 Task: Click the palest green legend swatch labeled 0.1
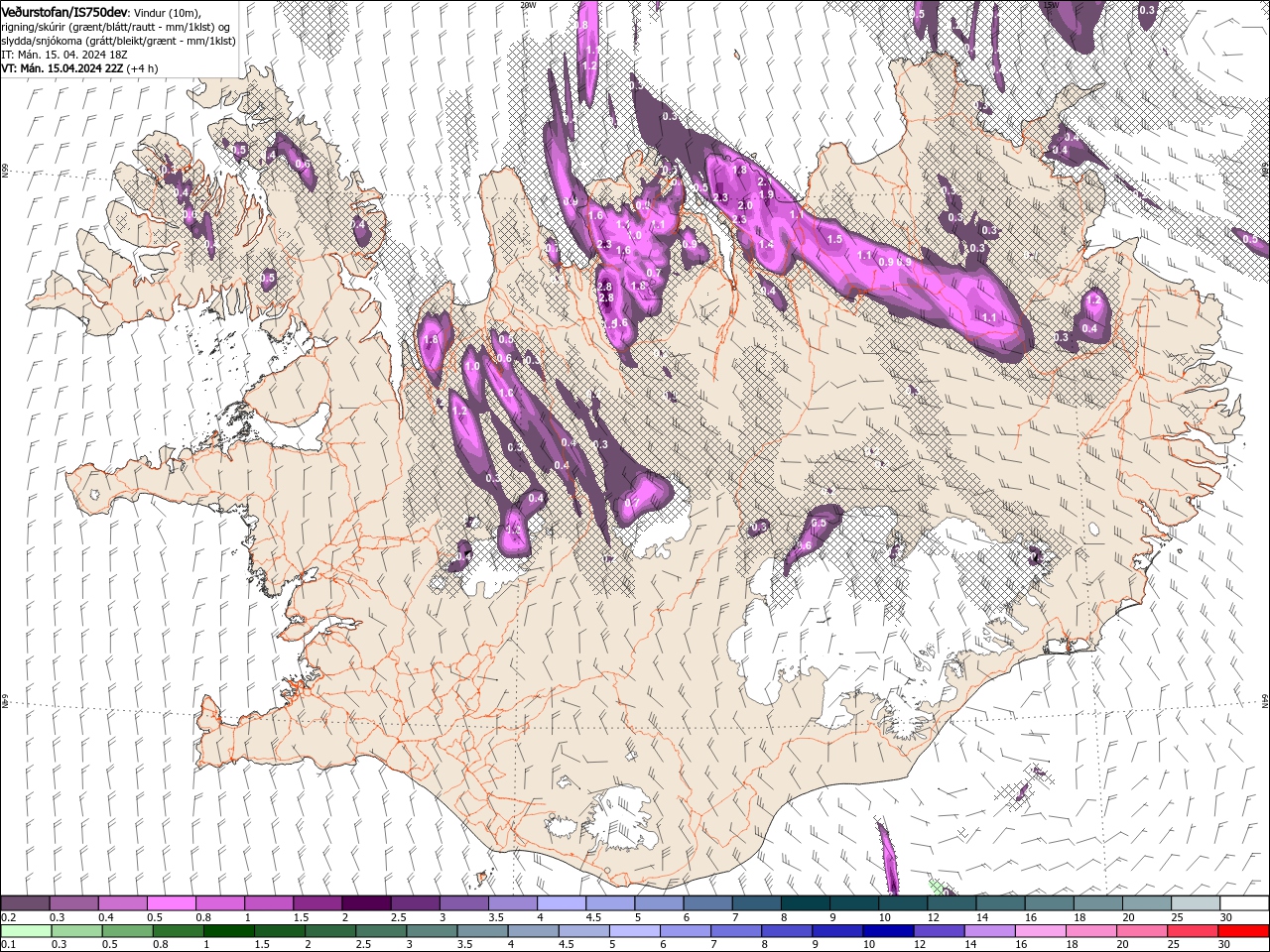26,931
